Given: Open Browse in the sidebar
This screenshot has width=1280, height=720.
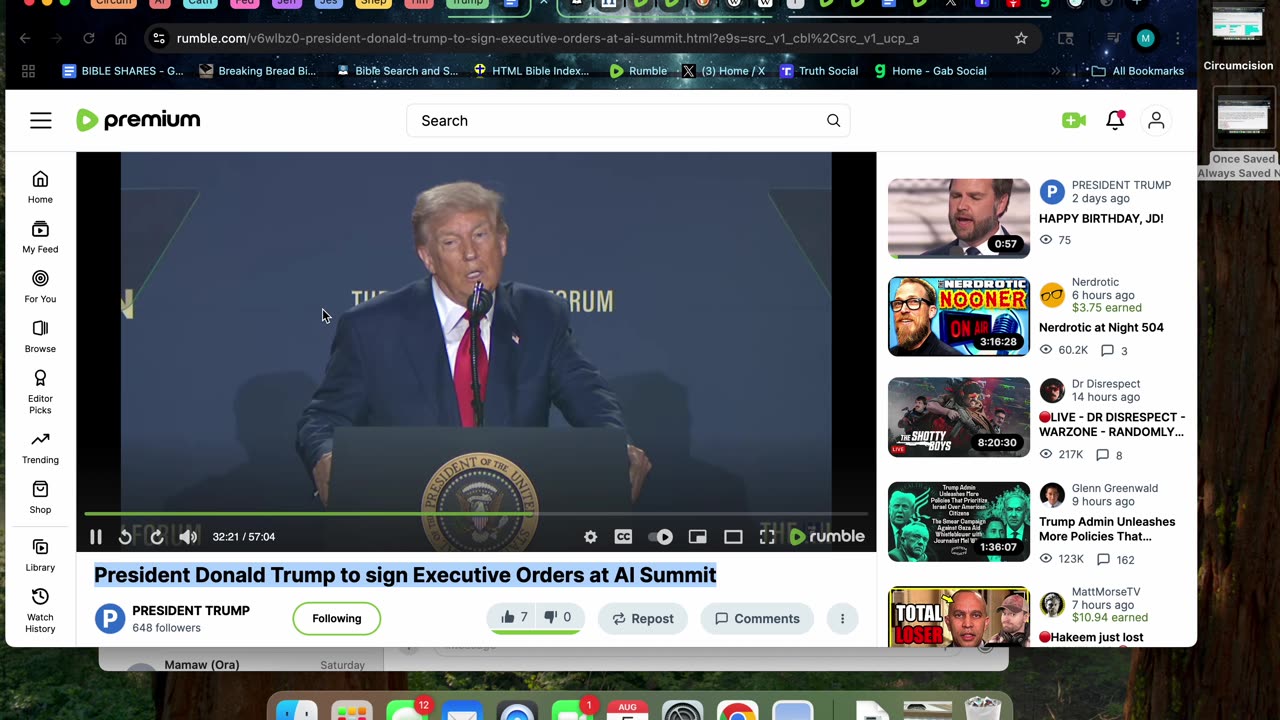Looking at the screenshot, I should (x=40, y=337).
